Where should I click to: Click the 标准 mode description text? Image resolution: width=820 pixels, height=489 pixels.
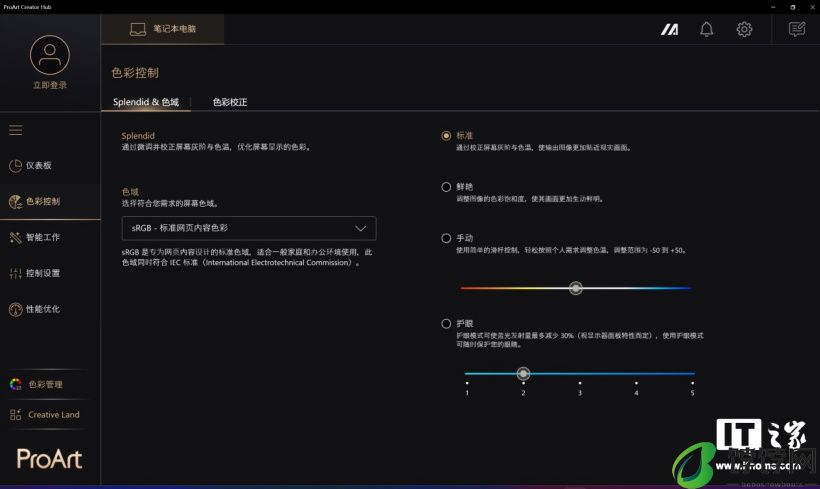click(544, 147)
